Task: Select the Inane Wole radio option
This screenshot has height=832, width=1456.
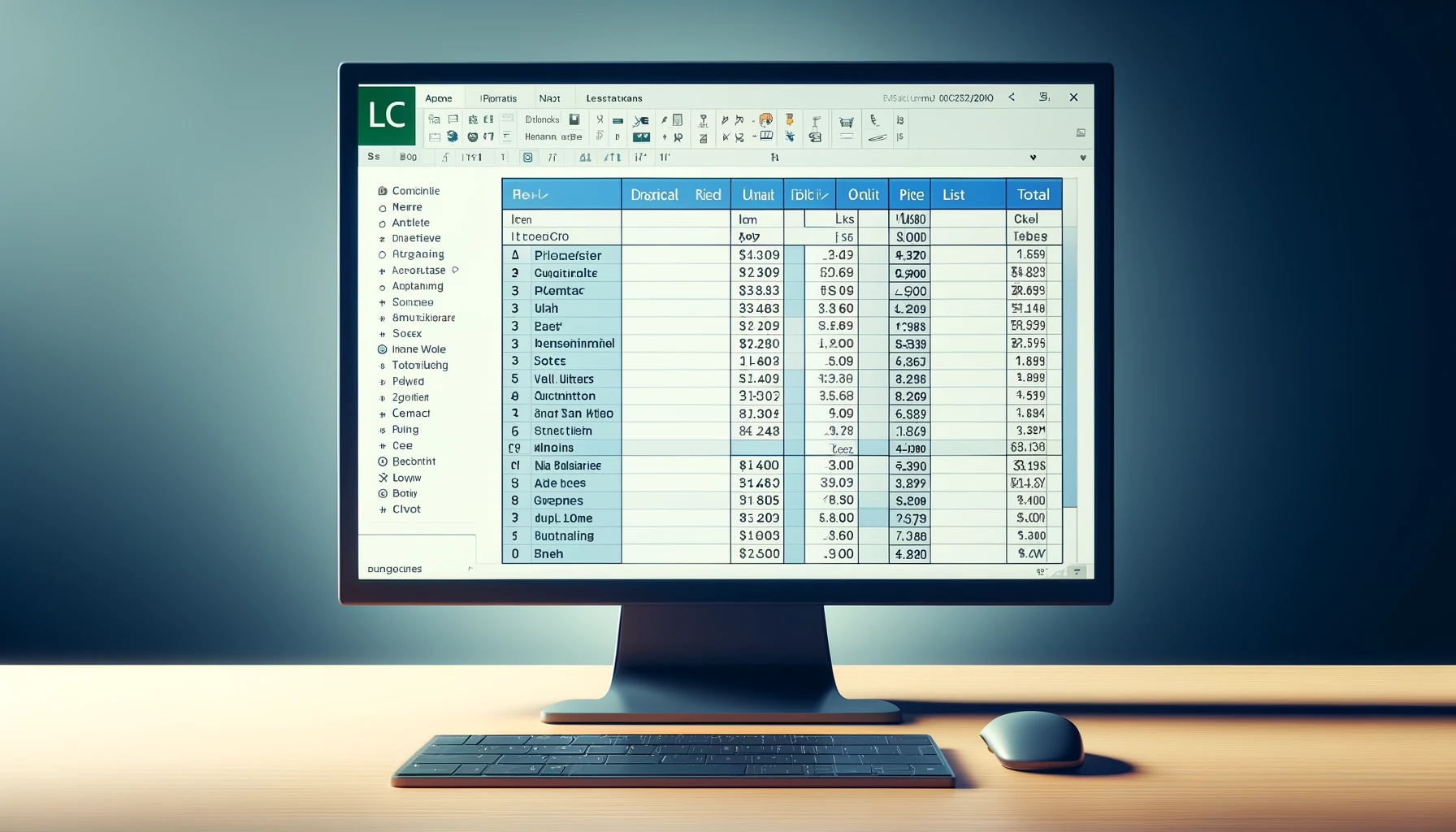Action: click(x=382, y=349)
